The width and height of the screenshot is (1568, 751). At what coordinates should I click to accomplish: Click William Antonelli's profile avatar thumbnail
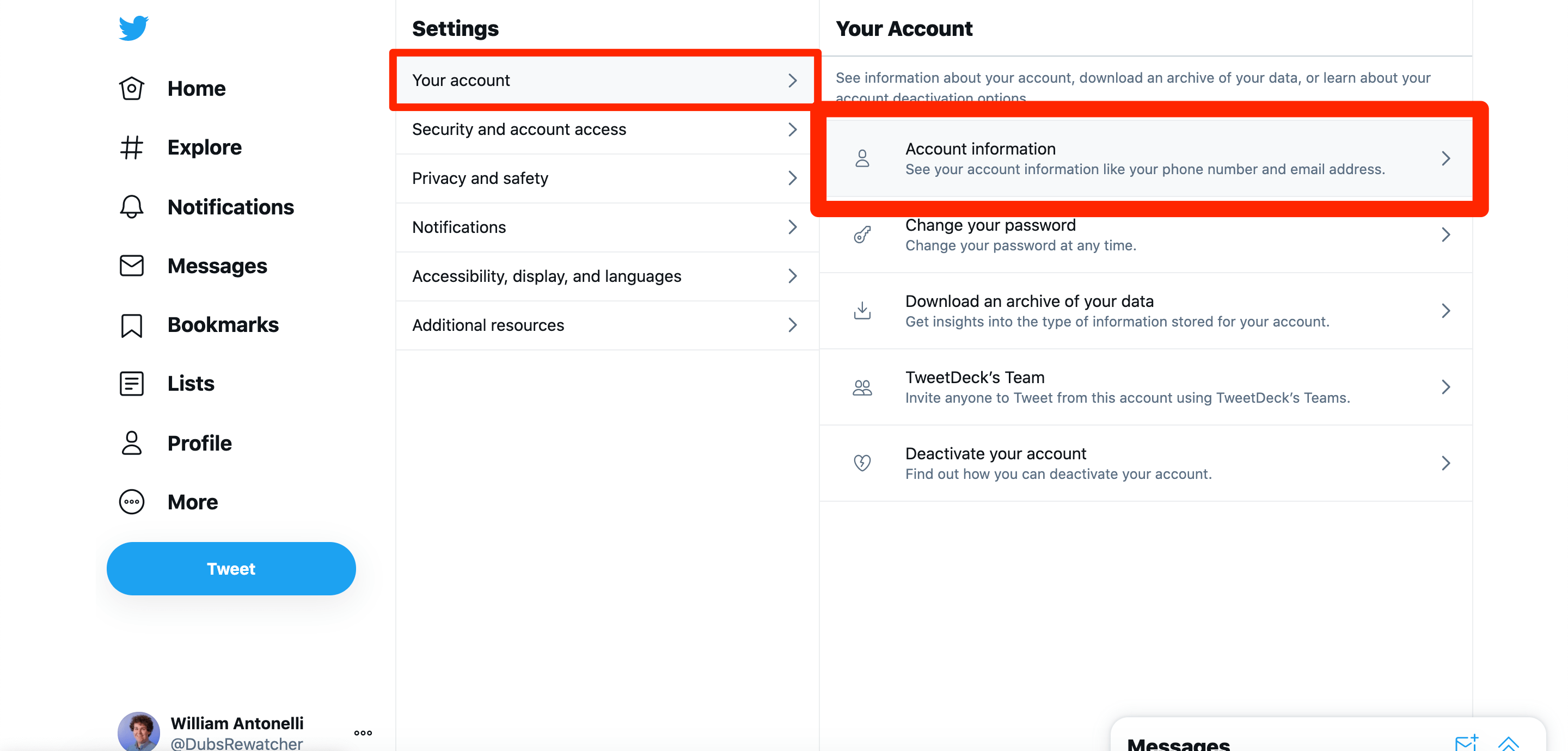139,731
